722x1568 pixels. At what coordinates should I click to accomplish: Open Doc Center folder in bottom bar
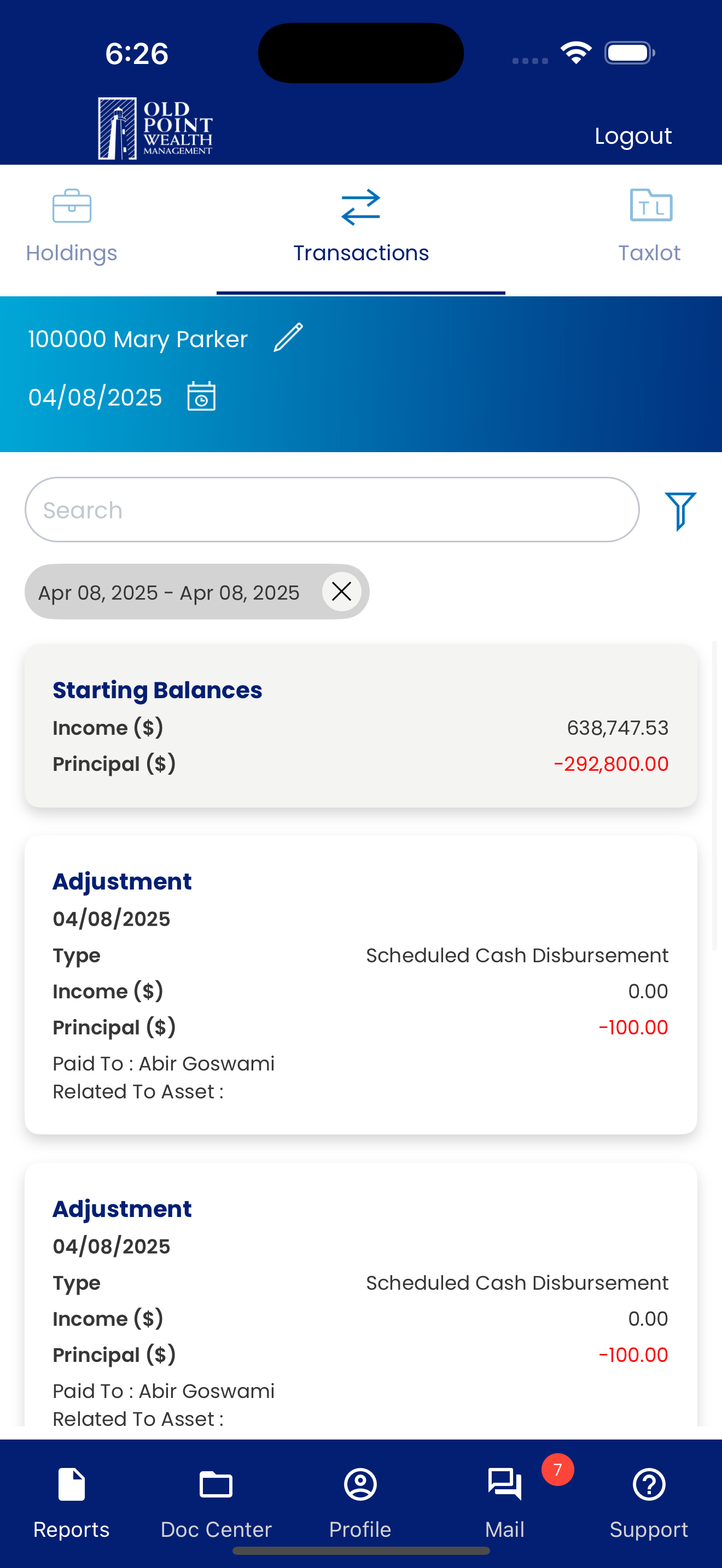tap(216, 1503)
